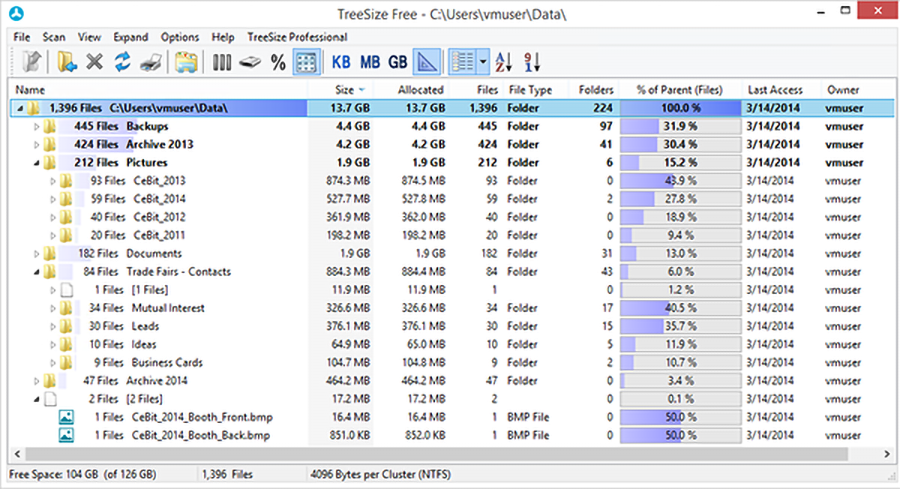This screenshot has width=900, height=489.
Task: Click the allocated space disk icon
Action: pos(250,62)
